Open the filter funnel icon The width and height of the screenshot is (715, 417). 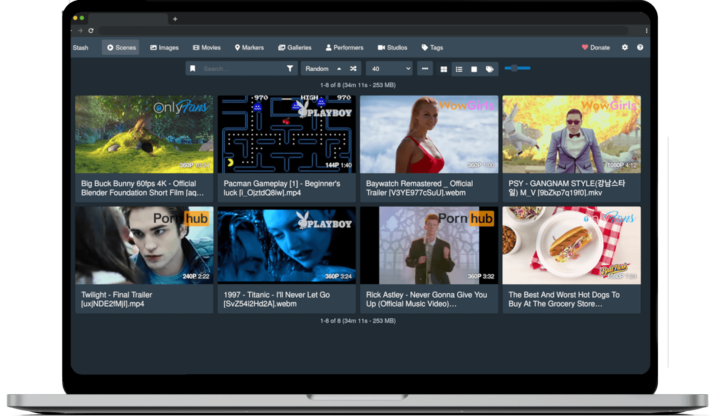[x=290, y=68]
